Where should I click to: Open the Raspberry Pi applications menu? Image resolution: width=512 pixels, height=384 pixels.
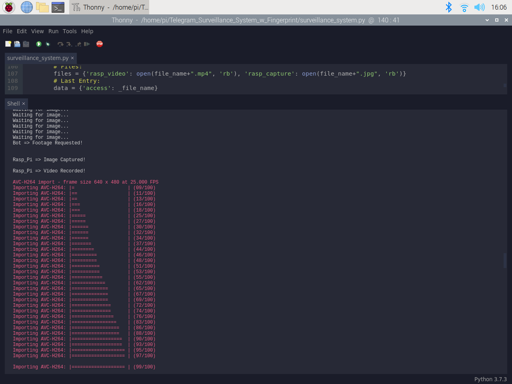point(9,7)
